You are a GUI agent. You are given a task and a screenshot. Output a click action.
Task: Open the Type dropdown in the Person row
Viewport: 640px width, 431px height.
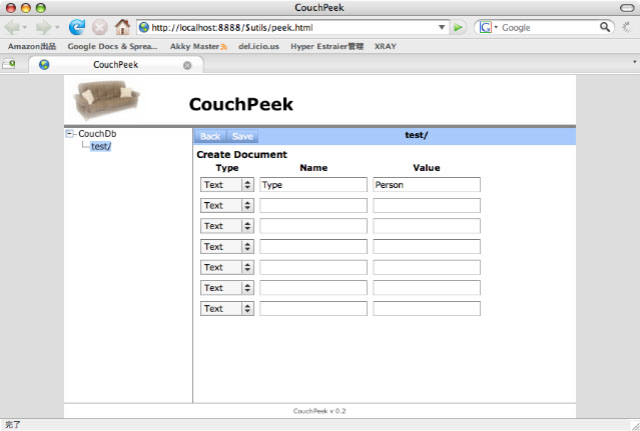pyautogui.click(x=227, y=184)
